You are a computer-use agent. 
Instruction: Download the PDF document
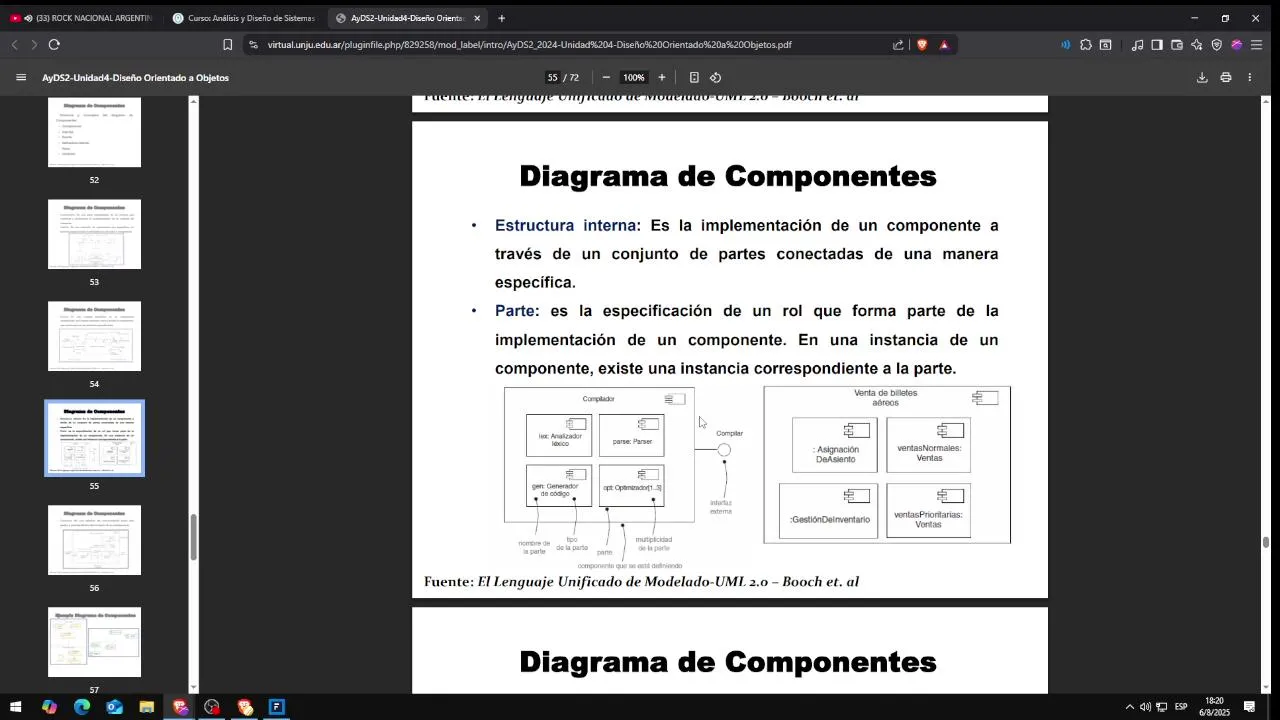[x=1202, y=77]
